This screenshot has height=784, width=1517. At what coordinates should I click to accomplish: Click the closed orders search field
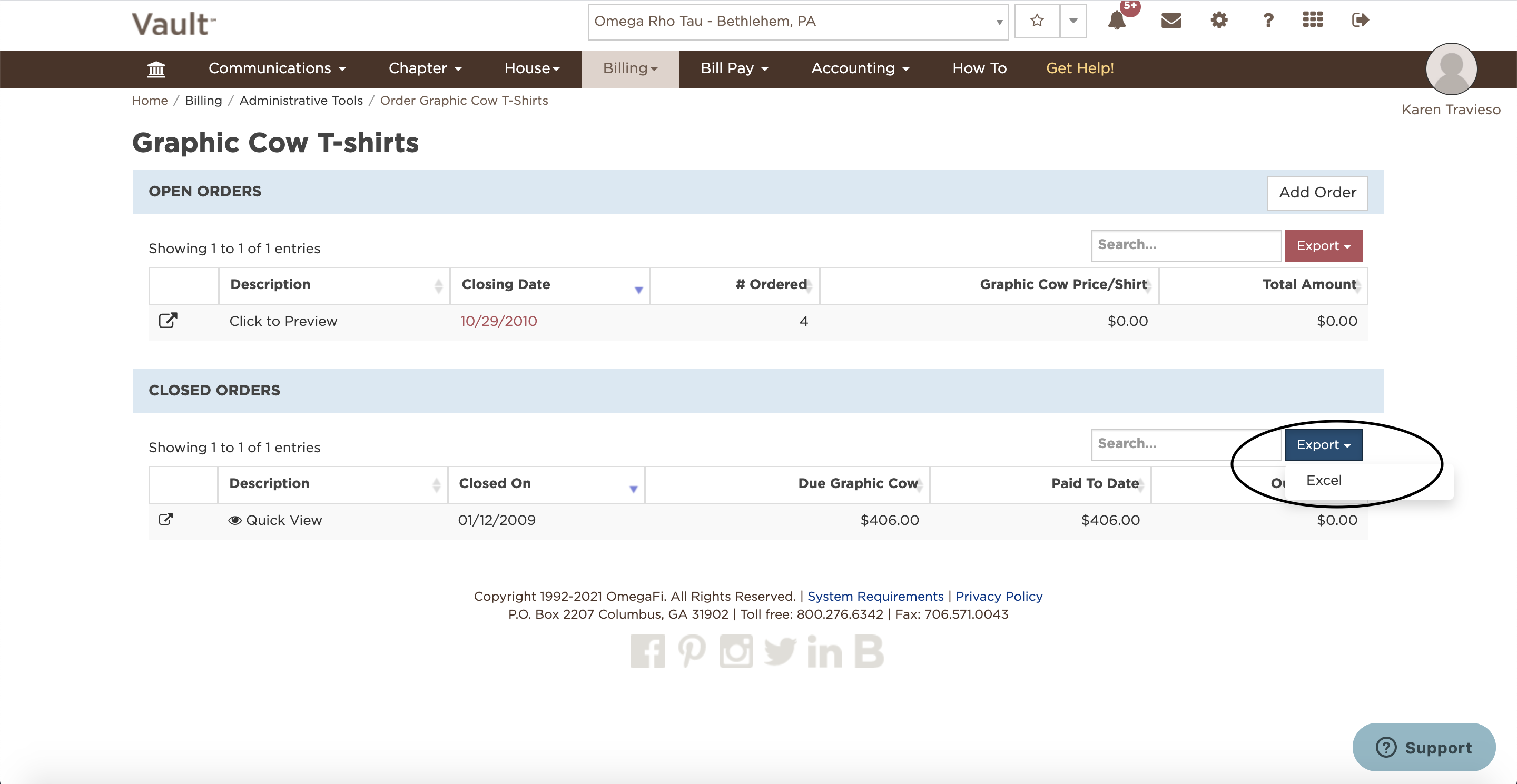pos(1185,444)
